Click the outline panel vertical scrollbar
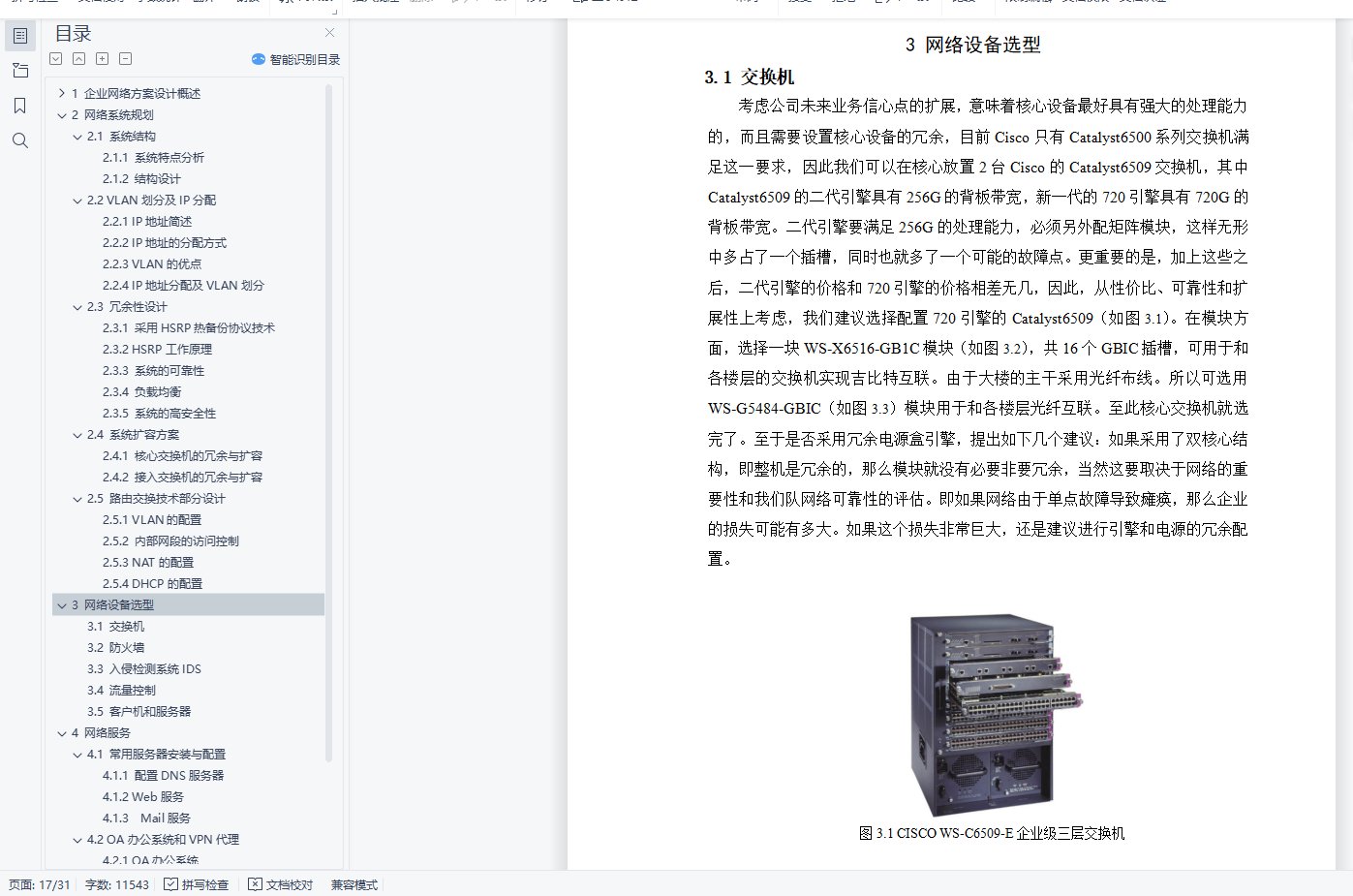 tap(328, 423)
